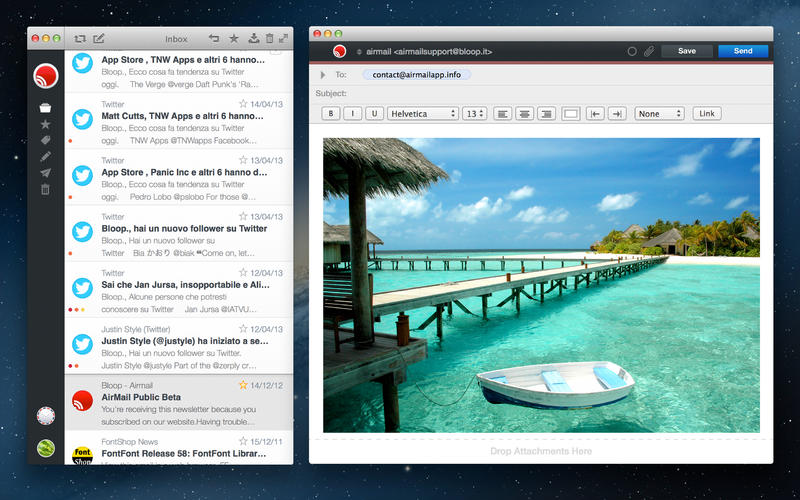
Task: Show starred messages from sidebar star icon
Action: pyautogui.click(x=45, y=124)
